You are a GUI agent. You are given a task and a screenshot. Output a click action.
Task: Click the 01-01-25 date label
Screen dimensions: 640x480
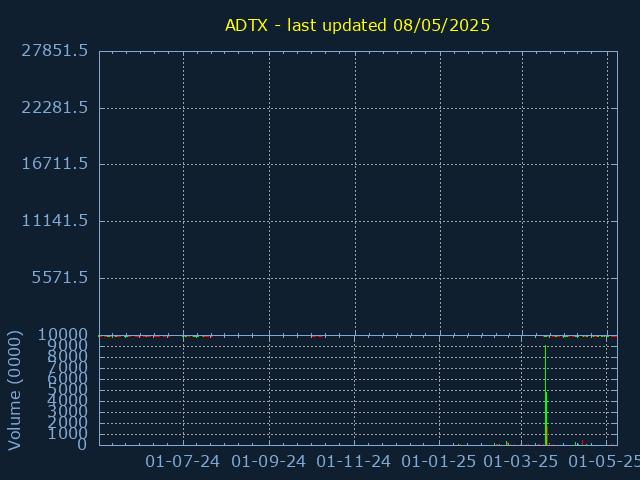(x=439, y=462)
